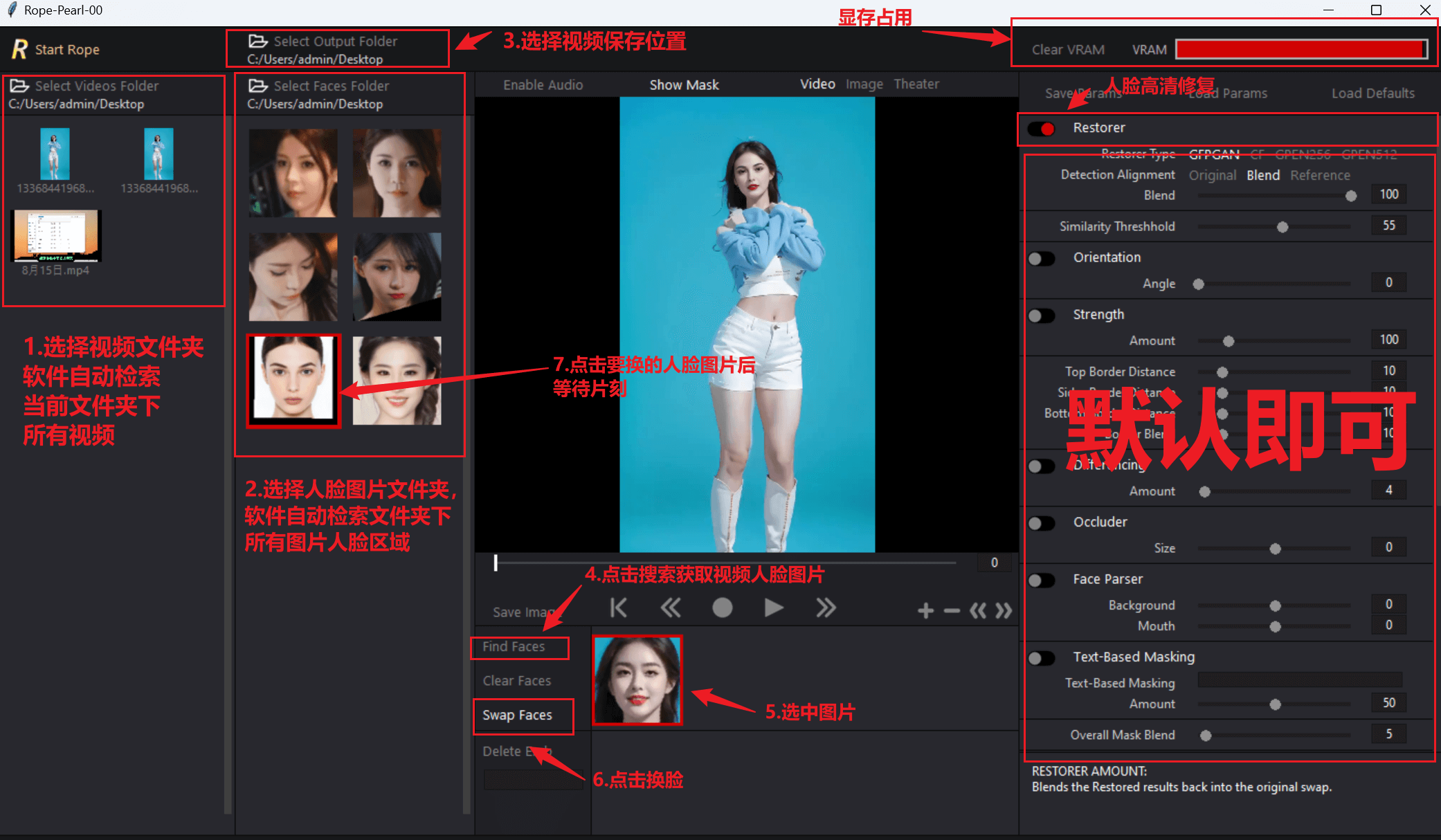Click the Start Rope logo button
This screenshot has width=1441, height=840.
click(55, 49)
